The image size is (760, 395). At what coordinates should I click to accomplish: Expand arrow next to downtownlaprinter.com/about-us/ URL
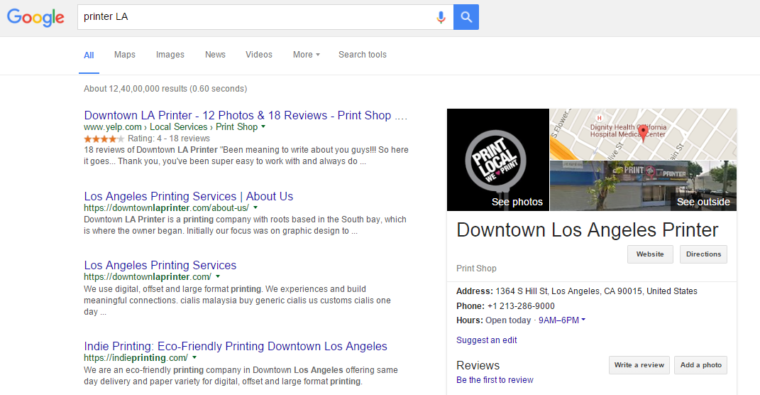pos(255,208)
